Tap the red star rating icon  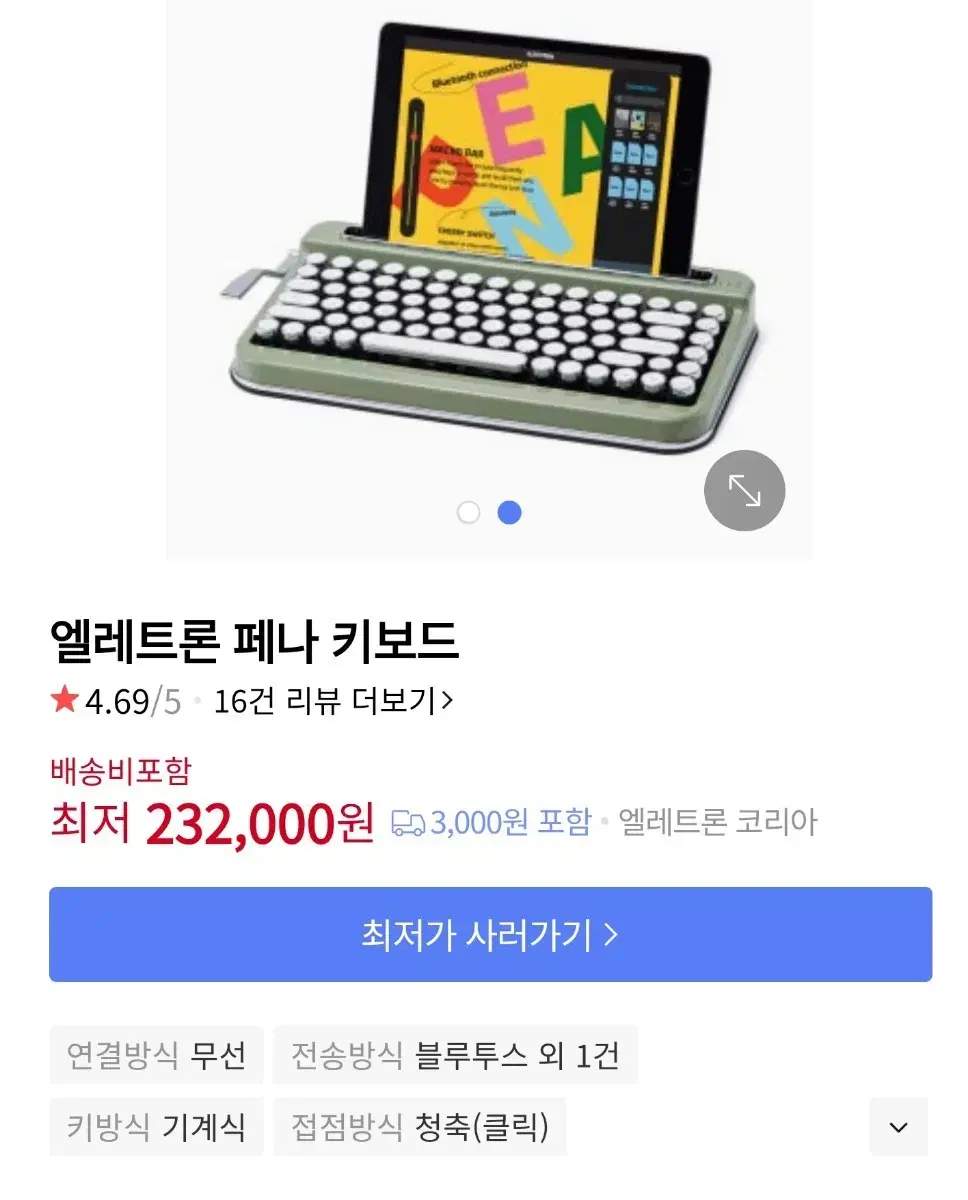tap(65, 700)
